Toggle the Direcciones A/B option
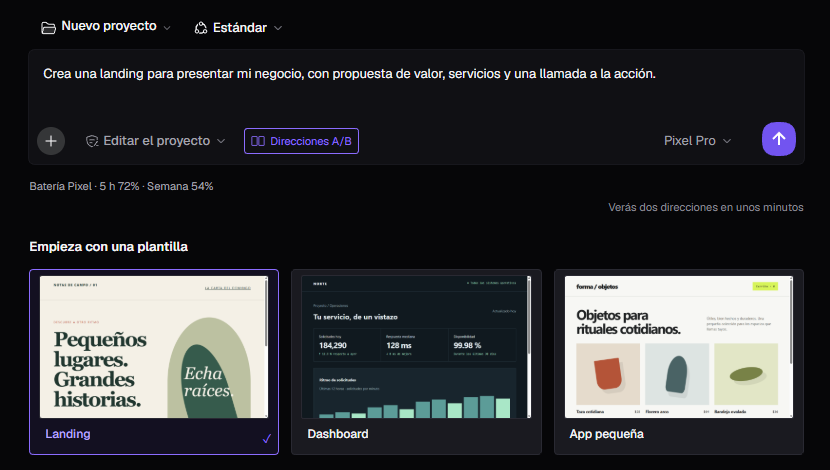Viewport: 830px width, 470px height. pos(301,141)
